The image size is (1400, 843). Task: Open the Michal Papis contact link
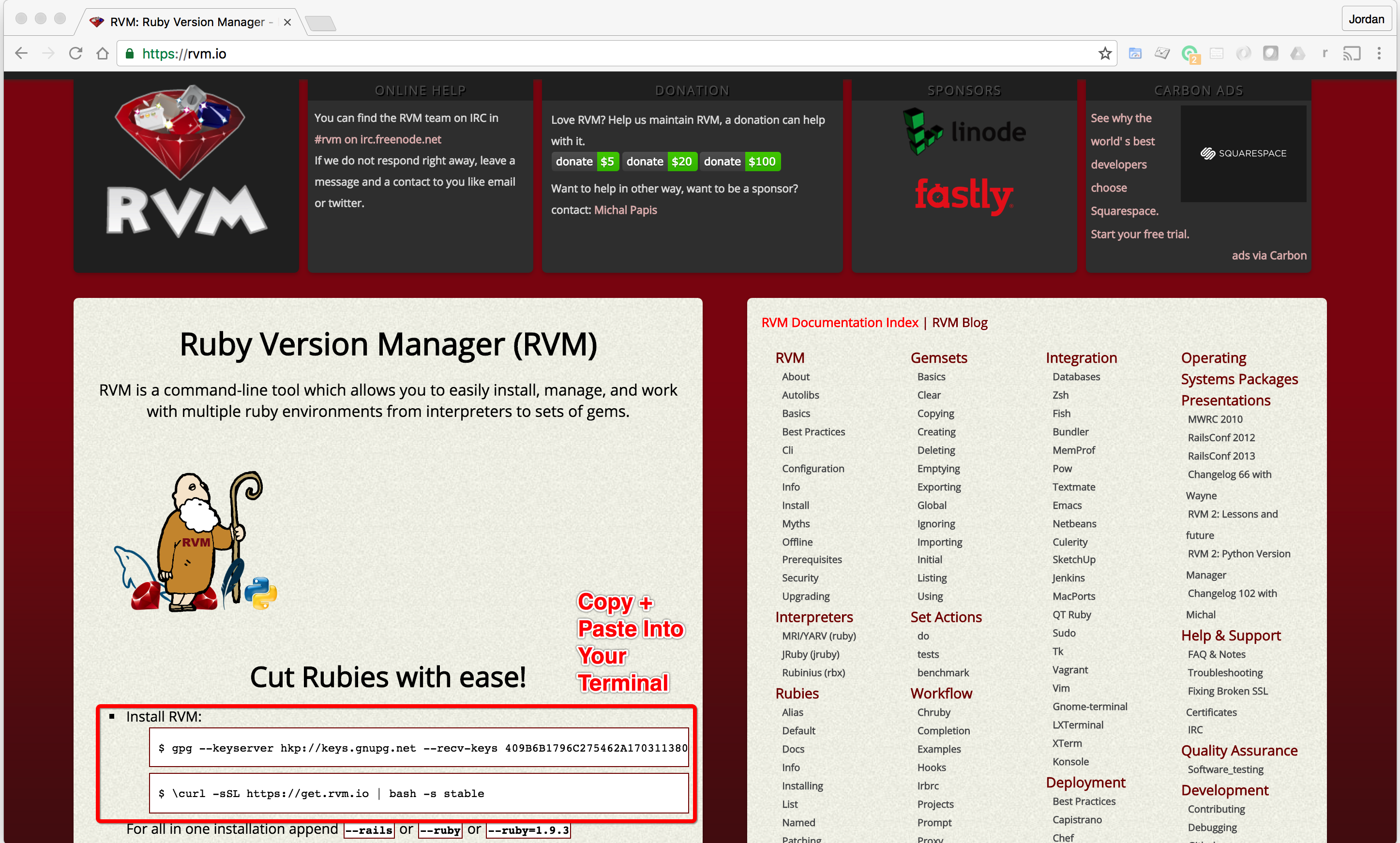pyautogui.click(x=625, y=209)
